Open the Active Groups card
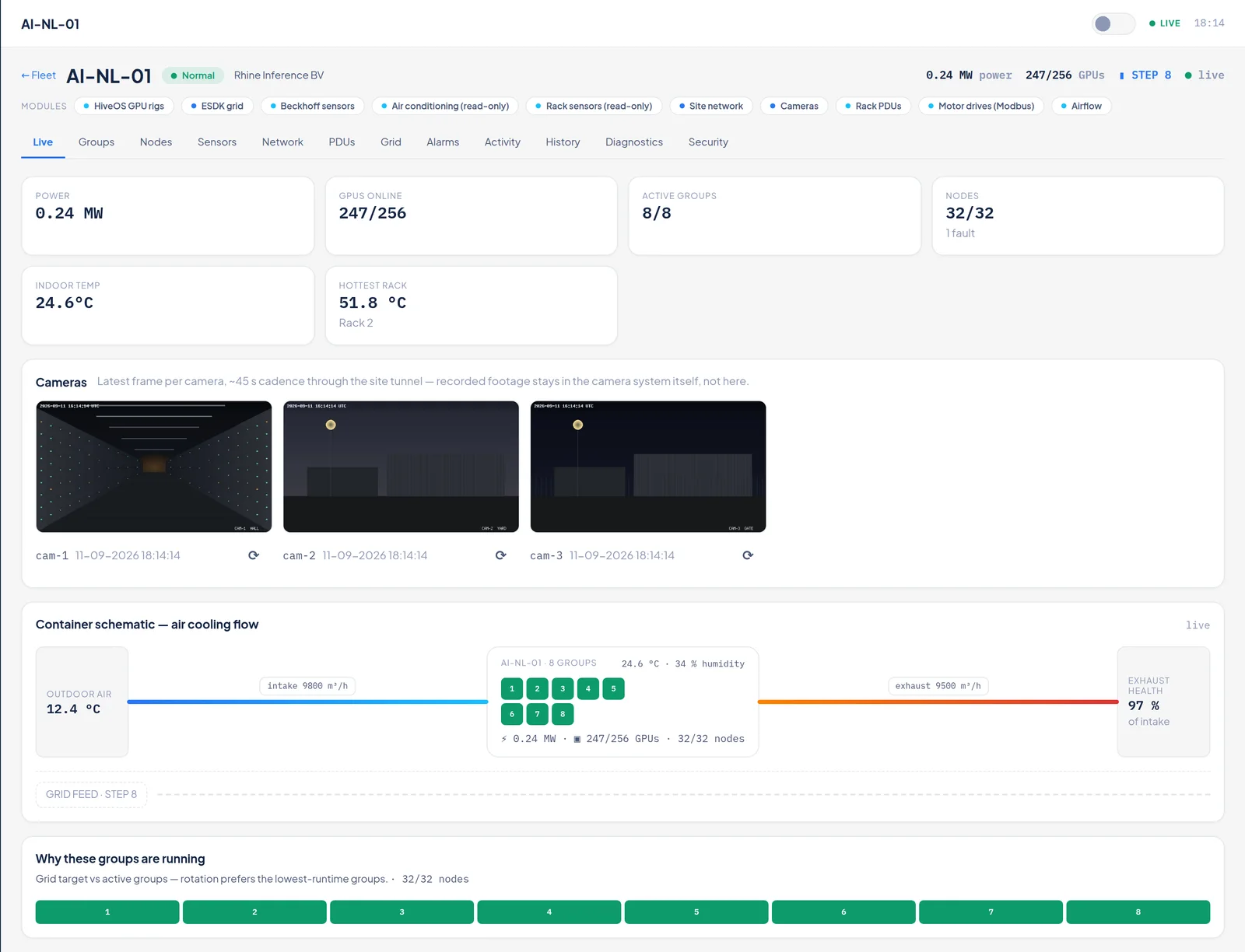This screenshot has width=1245, height=952. [775, 215]
